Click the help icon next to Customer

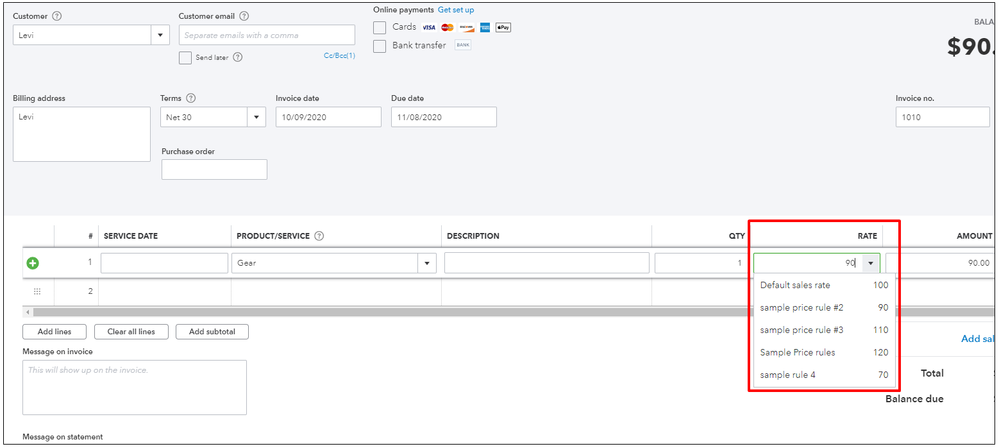(x=57, y=16)
